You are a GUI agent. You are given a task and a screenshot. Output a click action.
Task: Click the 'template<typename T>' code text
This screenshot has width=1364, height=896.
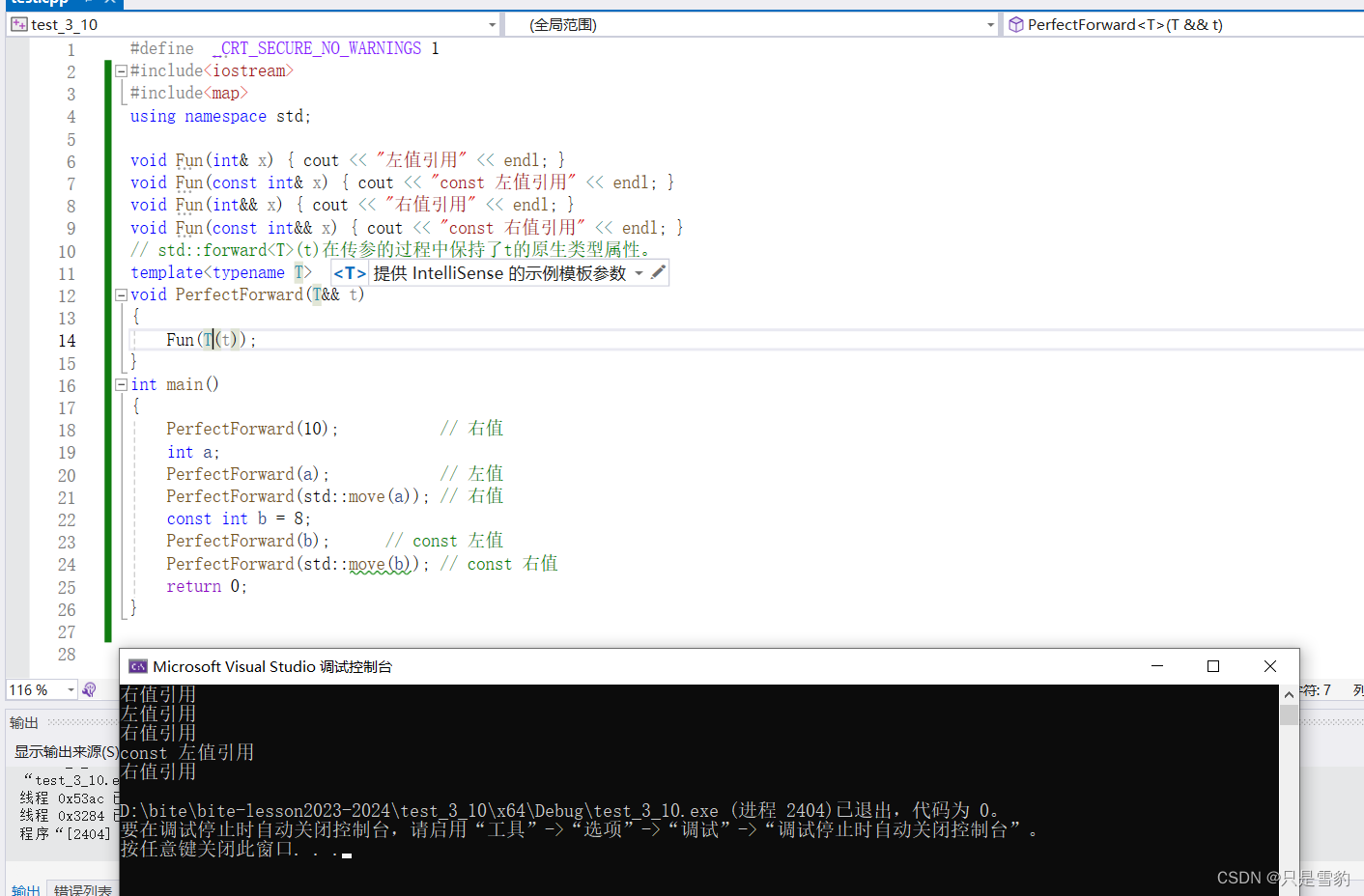[221, 272]
